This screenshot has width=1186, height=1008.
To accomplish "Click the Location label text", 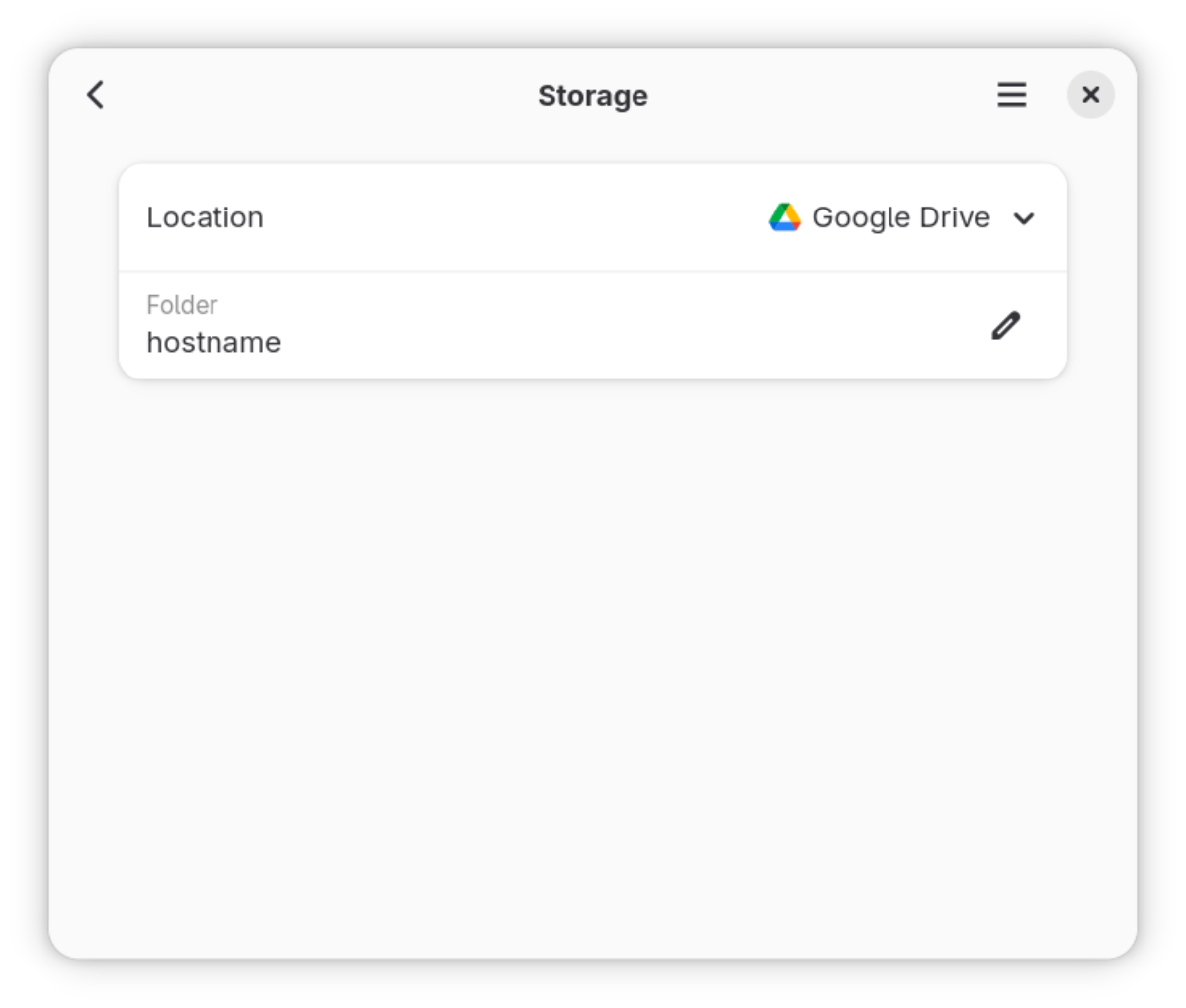I will (205, 217).
